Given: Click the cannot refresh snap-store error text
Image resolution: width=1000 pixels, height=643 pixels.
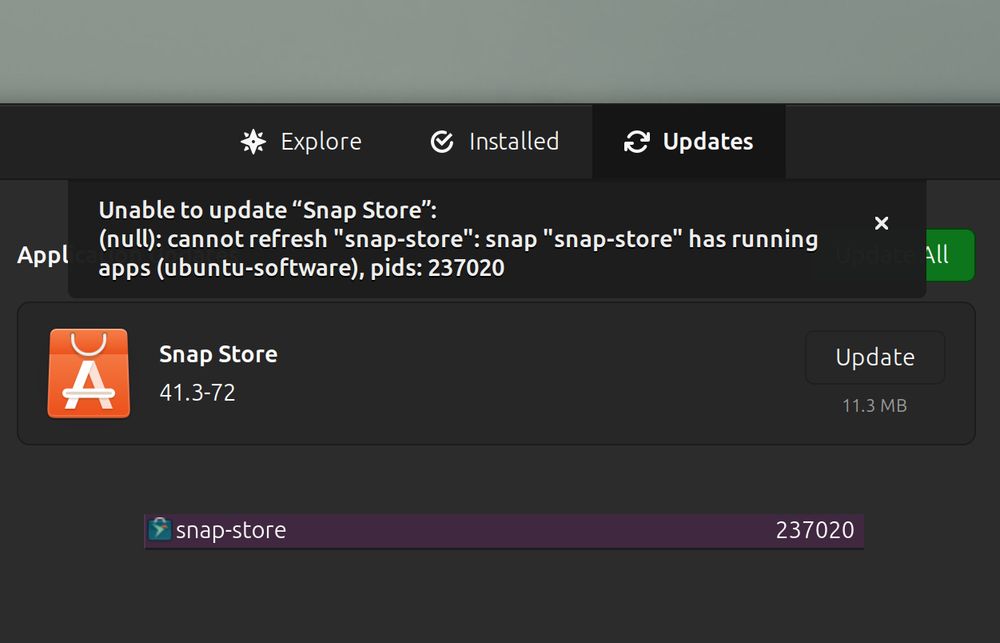Looking at the screenshot, I should (x=458, y=253).
